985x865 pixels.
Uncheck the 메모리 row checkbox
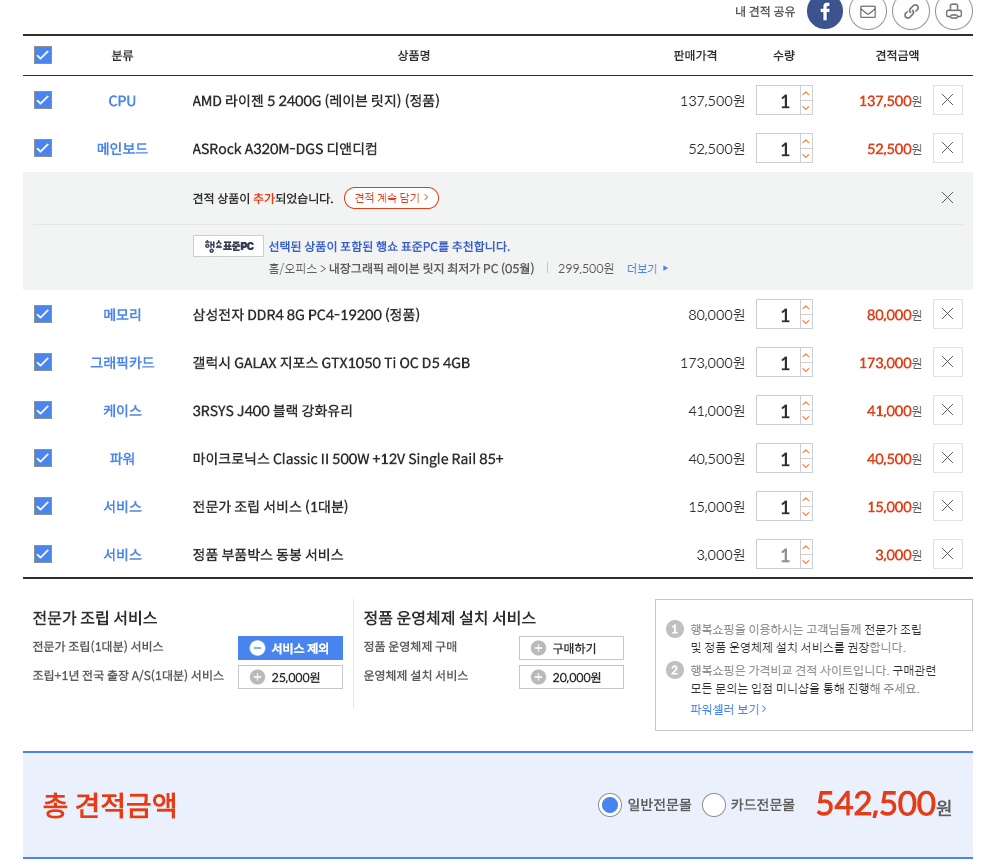[43, 314]
